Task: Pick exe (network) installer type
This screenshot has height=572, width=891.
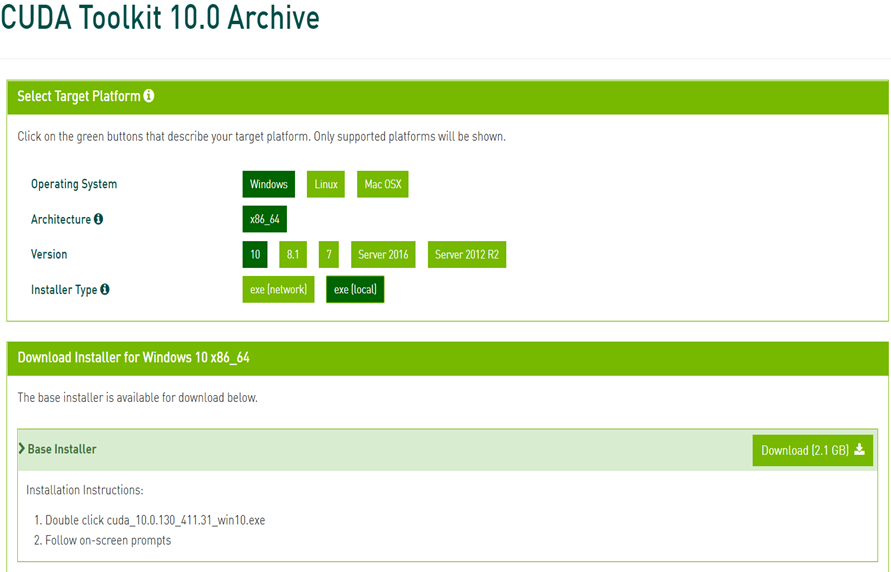Action: click(278, 289)
